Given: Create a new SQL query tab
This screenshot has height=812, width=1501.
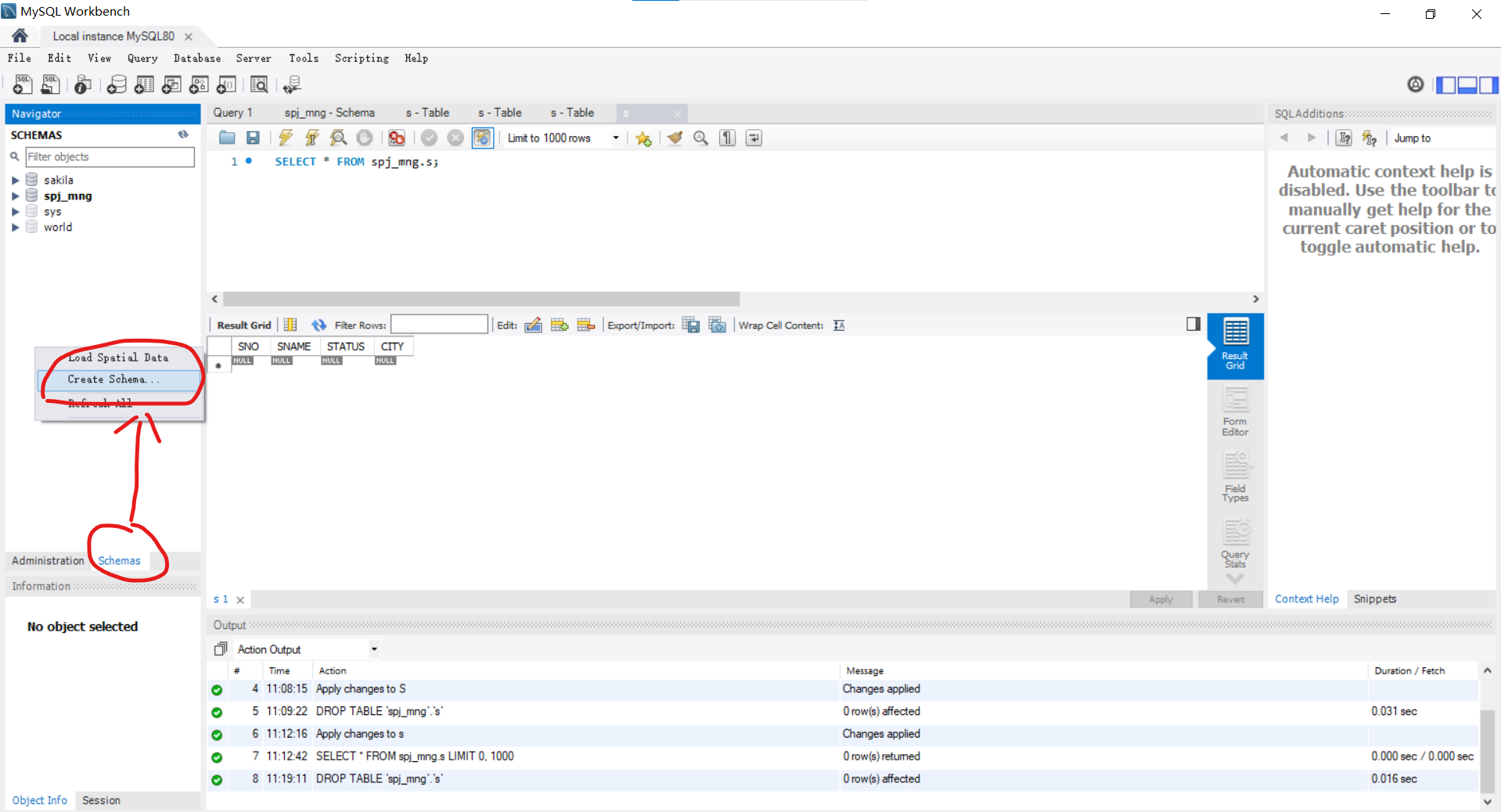Looking at the screenshot, I should 23,84.
